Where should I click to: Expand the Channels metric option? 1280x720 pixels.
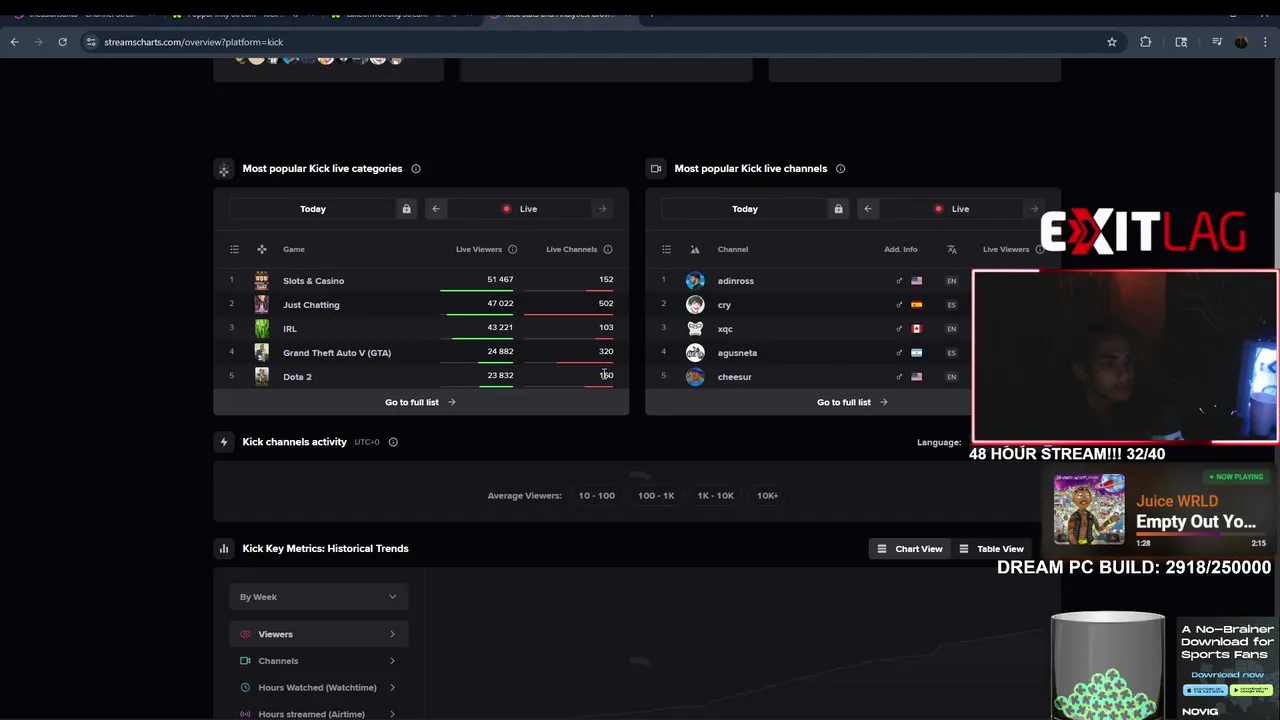[319, 661]
